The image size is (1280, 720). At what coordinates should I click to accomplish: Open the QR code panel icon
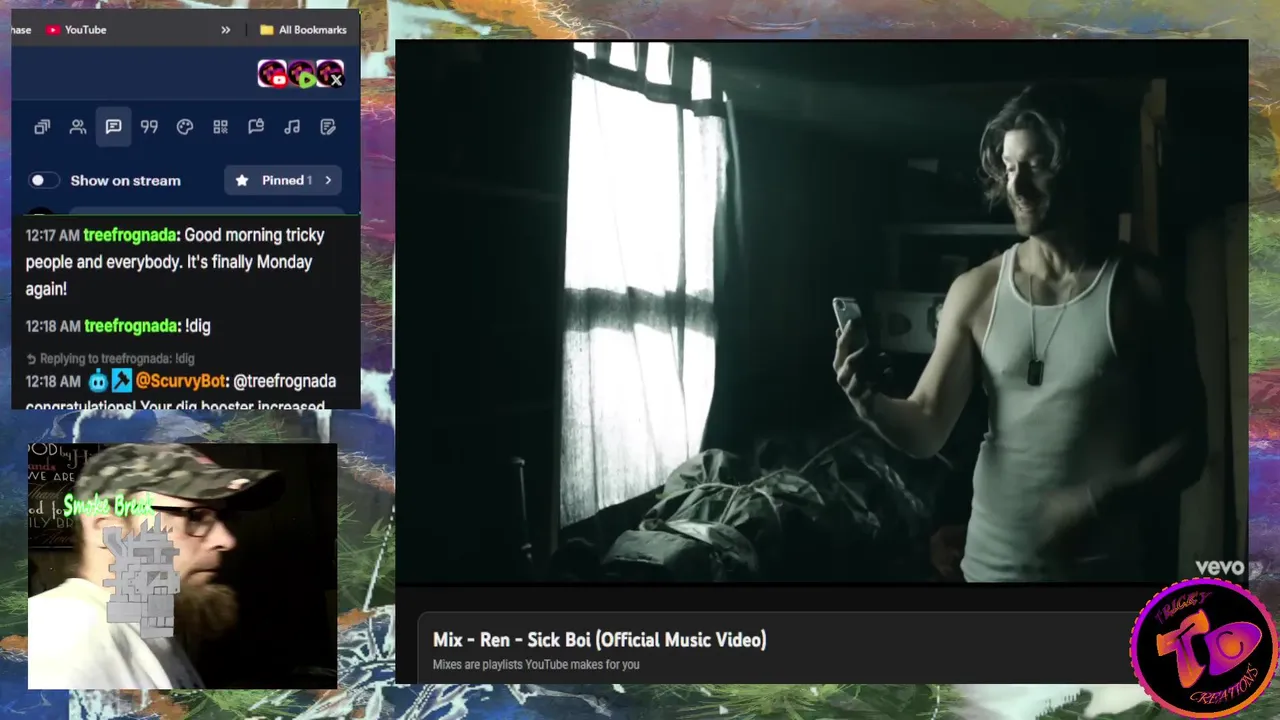pos(220,127)
